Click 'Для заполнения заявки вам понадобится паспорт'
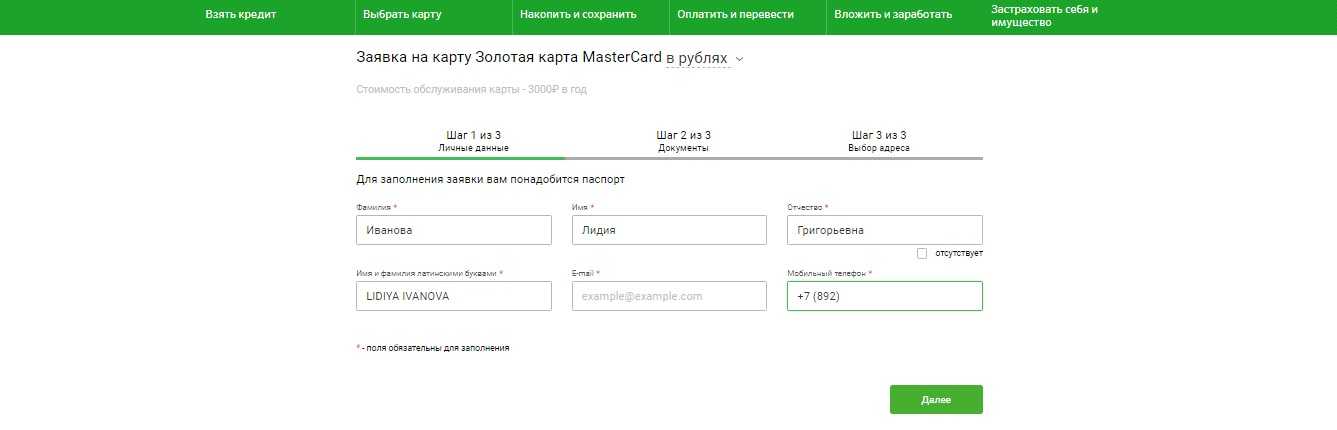1337x430 pixels. [490, 180]
